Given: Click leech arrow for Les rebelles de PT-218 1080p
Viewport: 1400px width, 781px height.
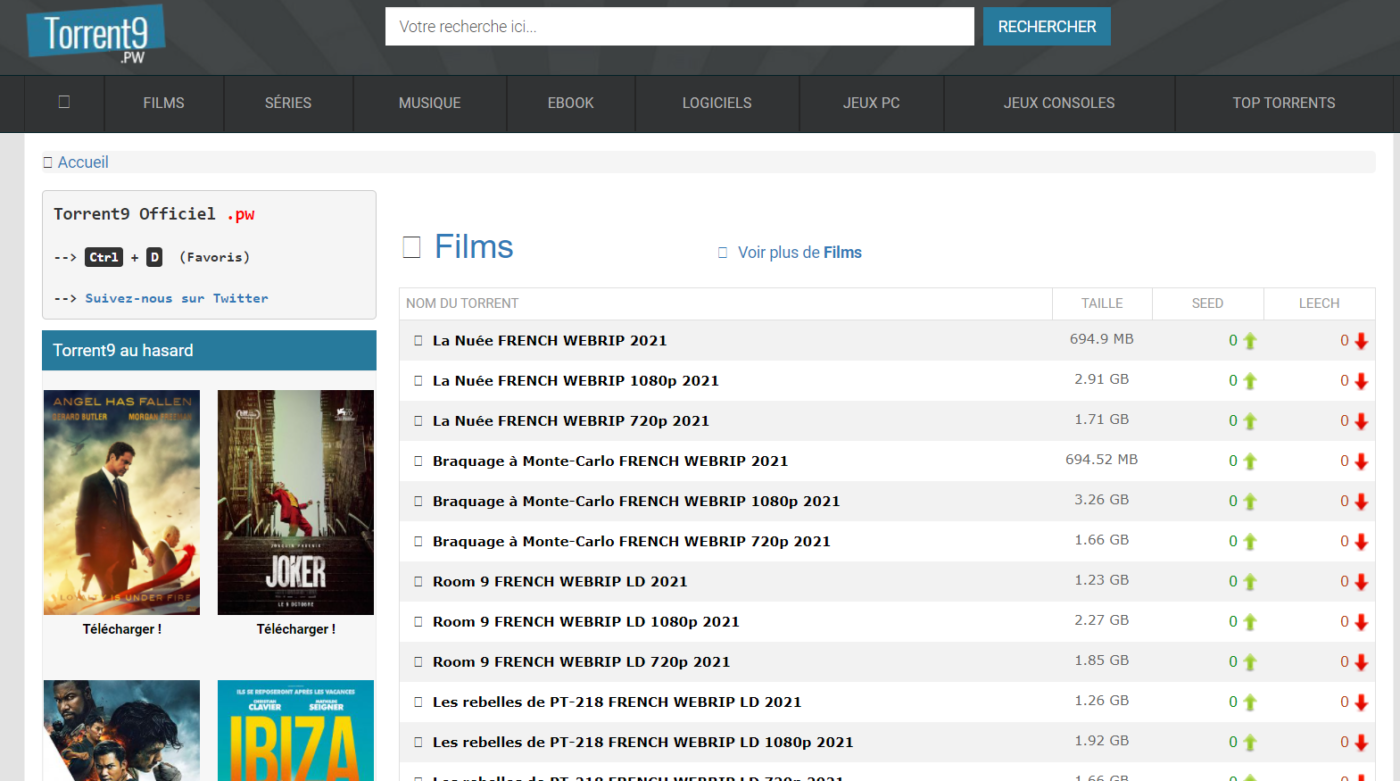Looking at the screenshot, I should [x=1361, y=743].
